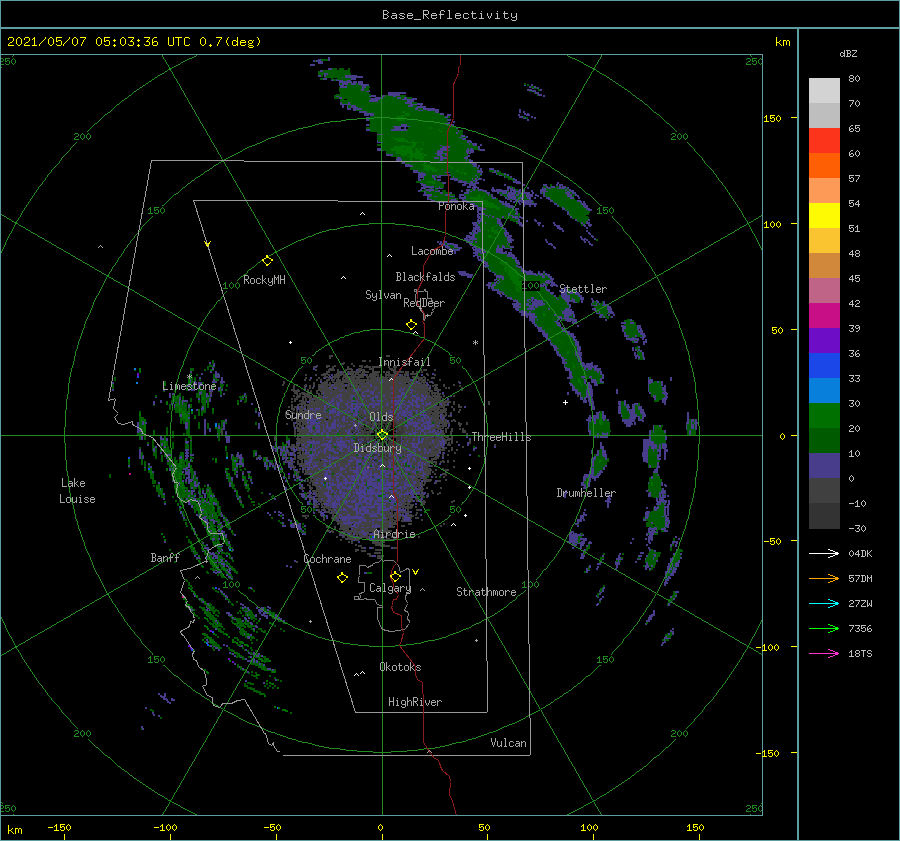900x841 pixels.
Task: Click the Innisfail city label
Action: click(404, 362)
